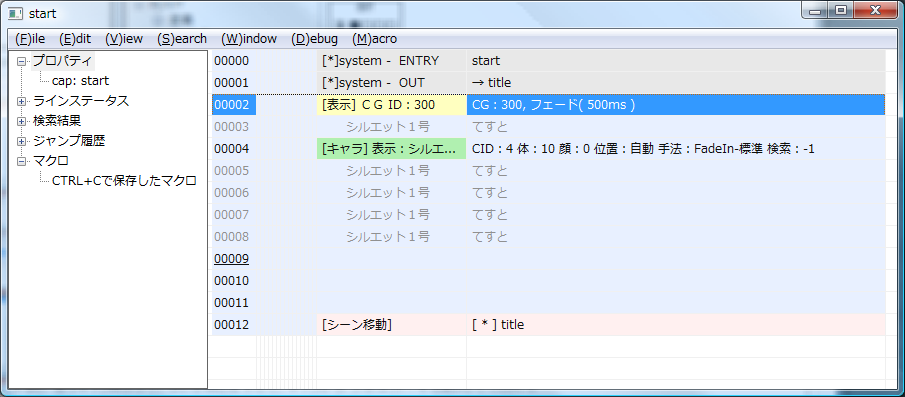Open the (F)ile menu
The height and width of the screenshot is (397, 905).
pos(30,39)
